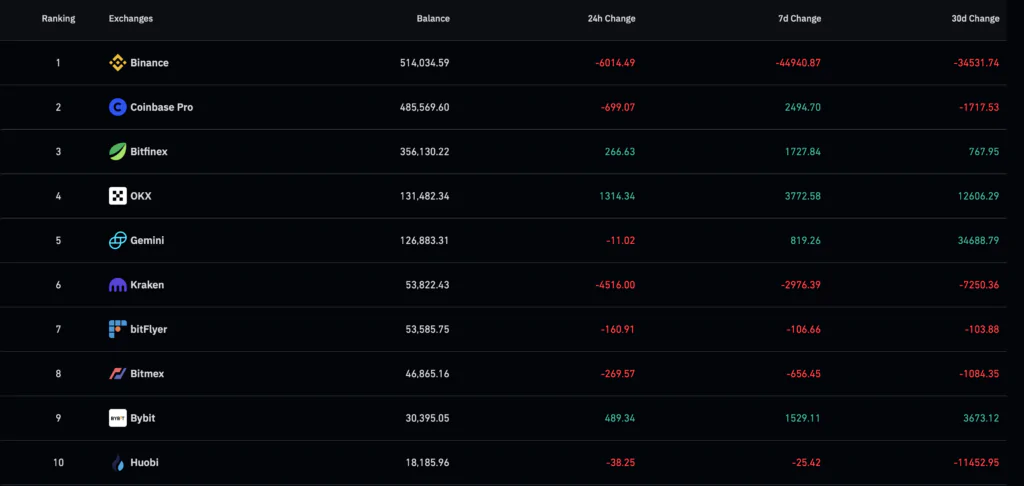
Task: Open the Huobi exchange name
Action: click(144, 462)
